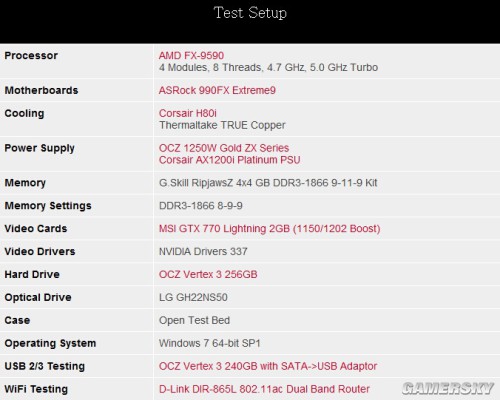
Task: Click the Motherboards row label
Action: [x=41, y=90]
